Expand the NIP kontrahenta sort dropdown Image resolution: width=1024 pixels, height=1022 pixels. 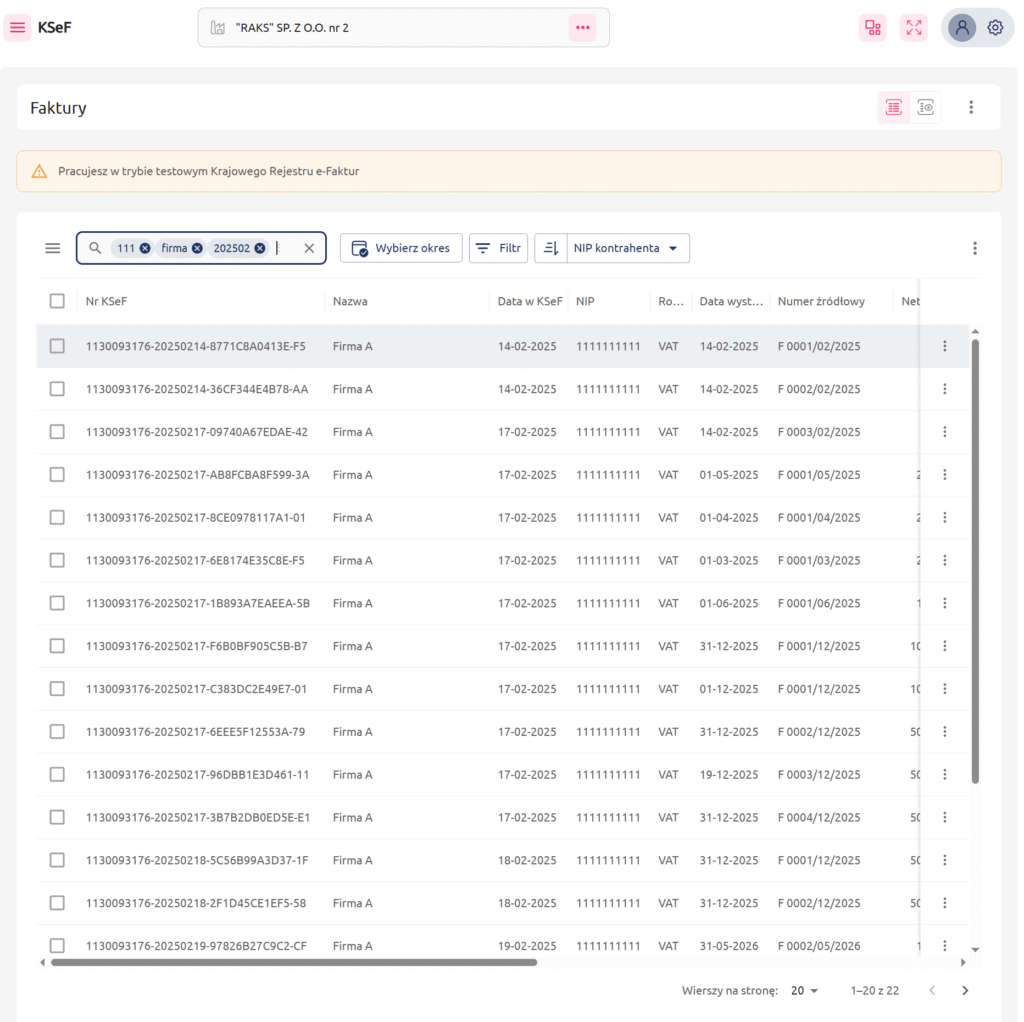[x=673, y=248]
